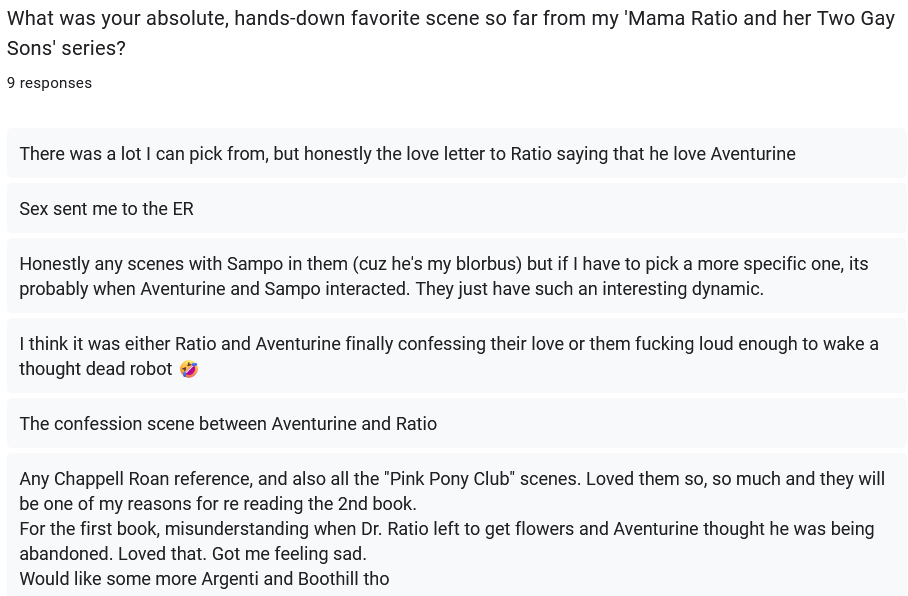908x596 pixels.
Task: Click the "9 responses" count text
Action: click(x=49, y=83)
